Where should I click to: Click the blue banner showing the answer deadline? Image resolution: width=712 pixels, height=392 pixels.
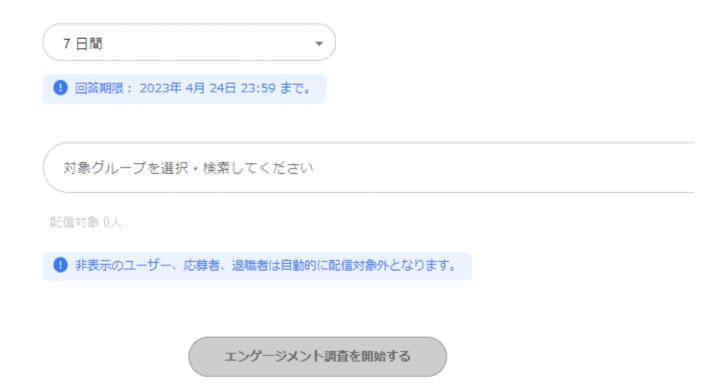click(184, 89)
